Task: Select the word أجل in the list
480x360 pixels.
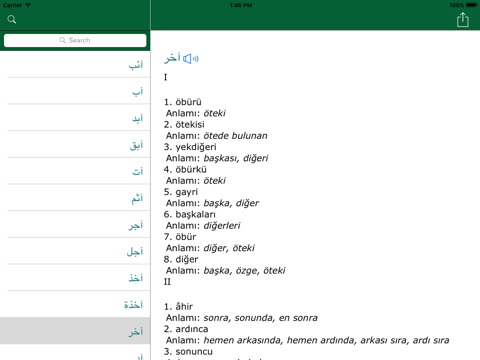Action: [x=75, y=251]
